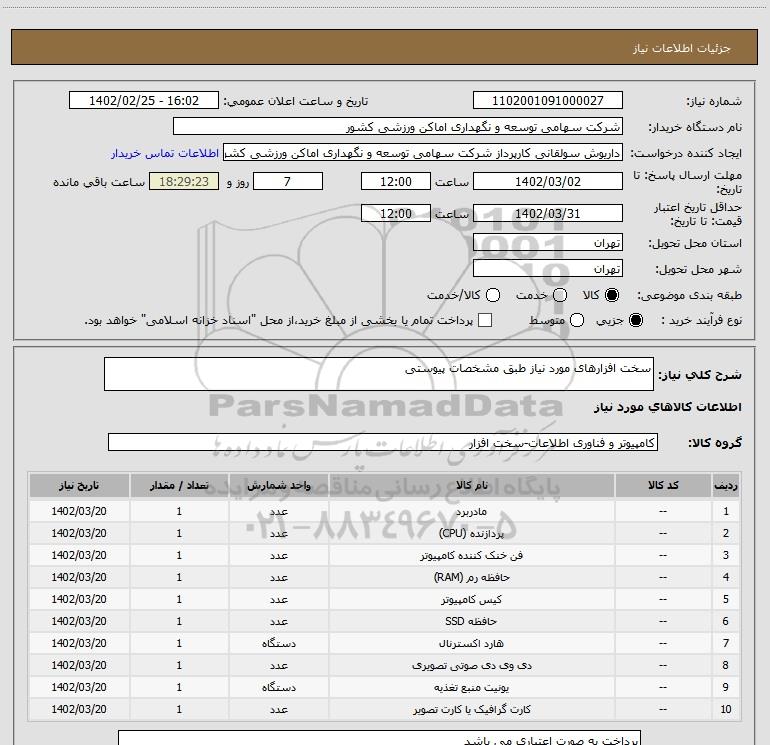Click the ردیف column header
The image size is (770, 745).
726,486
